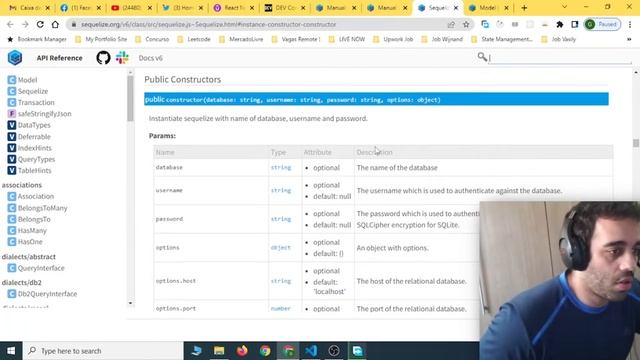This screenshot has width=640, height=360.
Task: Toggle the Chrome side panel icon
Action: click(x=575, y=24)
